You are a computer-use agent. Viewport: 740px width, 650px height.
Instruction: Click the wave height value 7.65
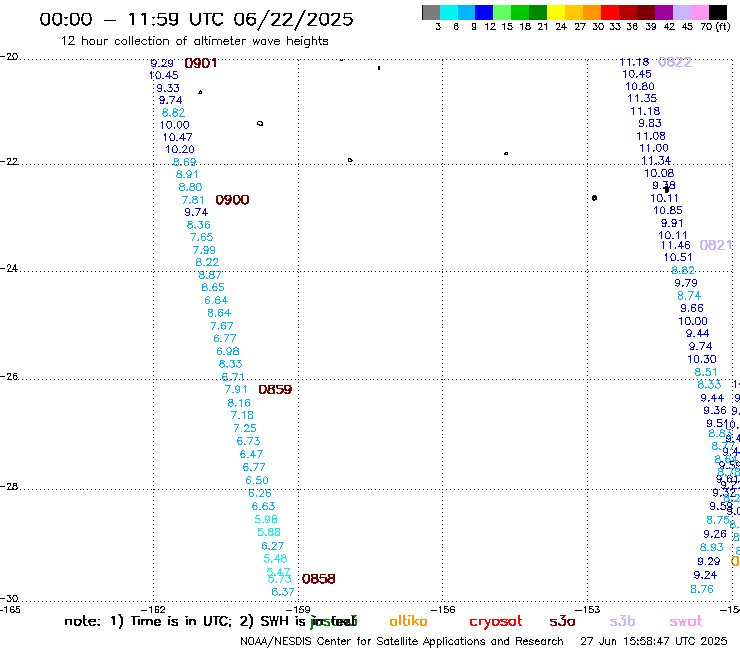point(202,237)
